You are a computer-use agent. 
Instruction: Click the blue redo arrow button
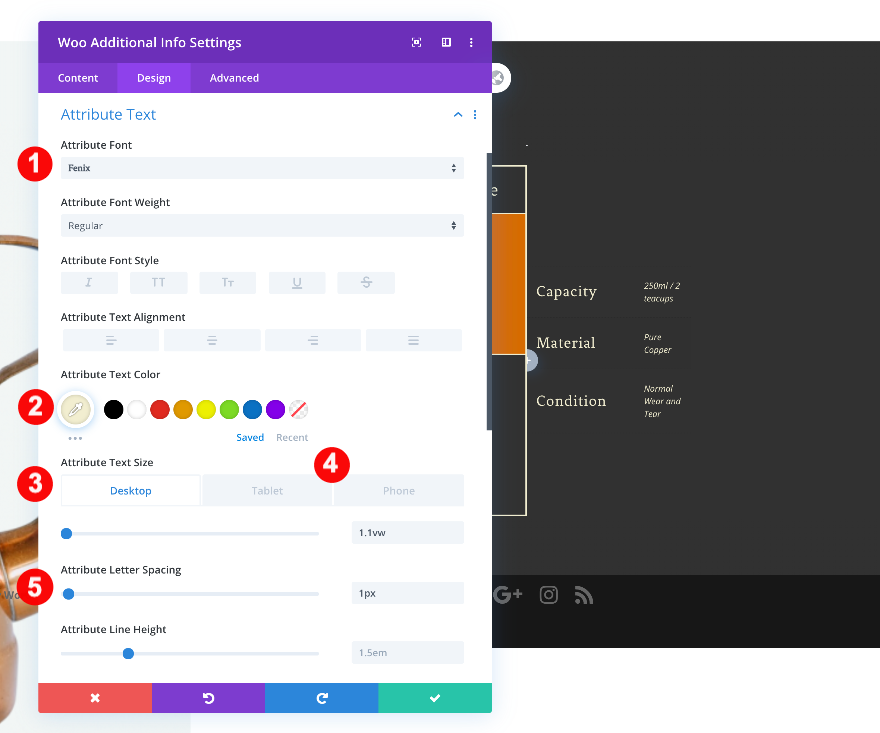[322, 698]
